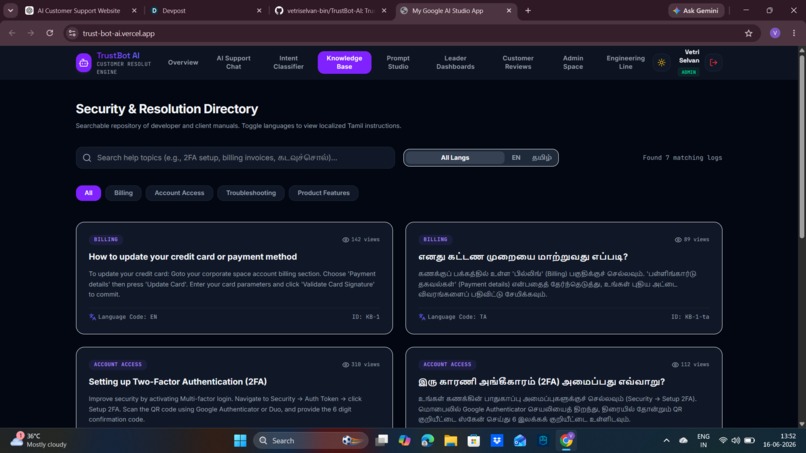Open Dropbox from taskbar

497,441
